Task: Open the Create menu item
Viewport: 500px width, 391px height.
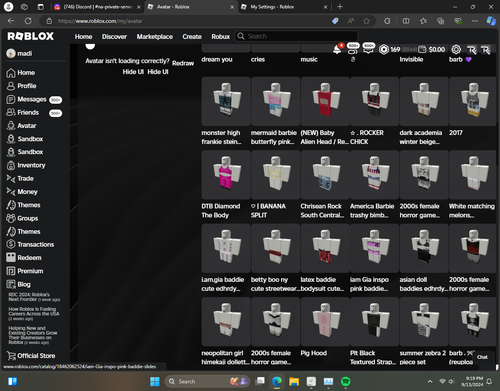Action: pos(192,36)
